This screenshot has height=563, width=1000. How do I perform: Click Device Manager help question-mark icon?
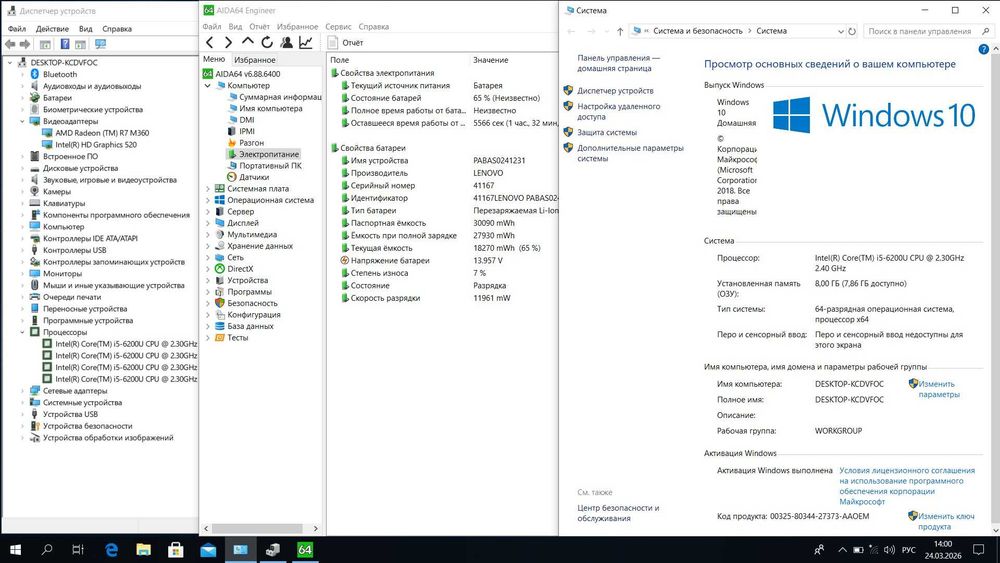click(64, 44)
